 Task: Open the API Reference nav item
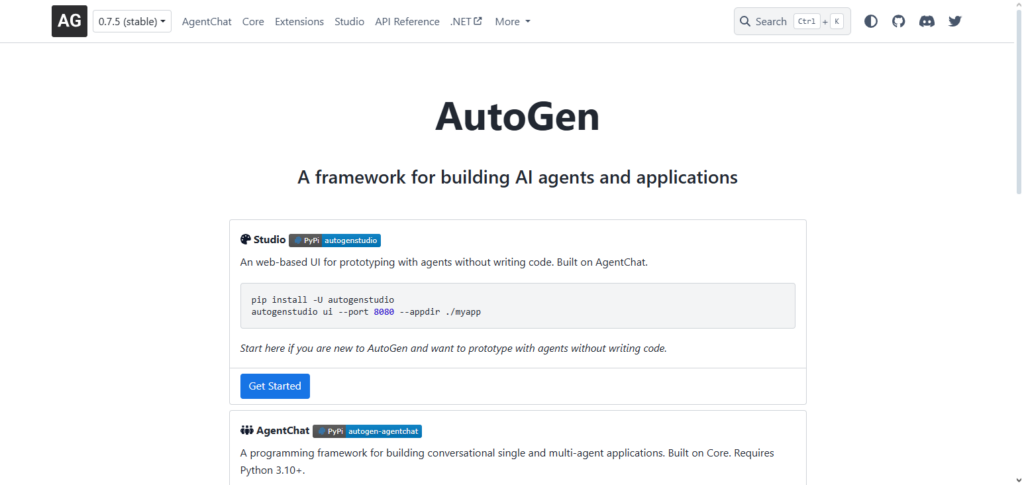coord(407,22)
